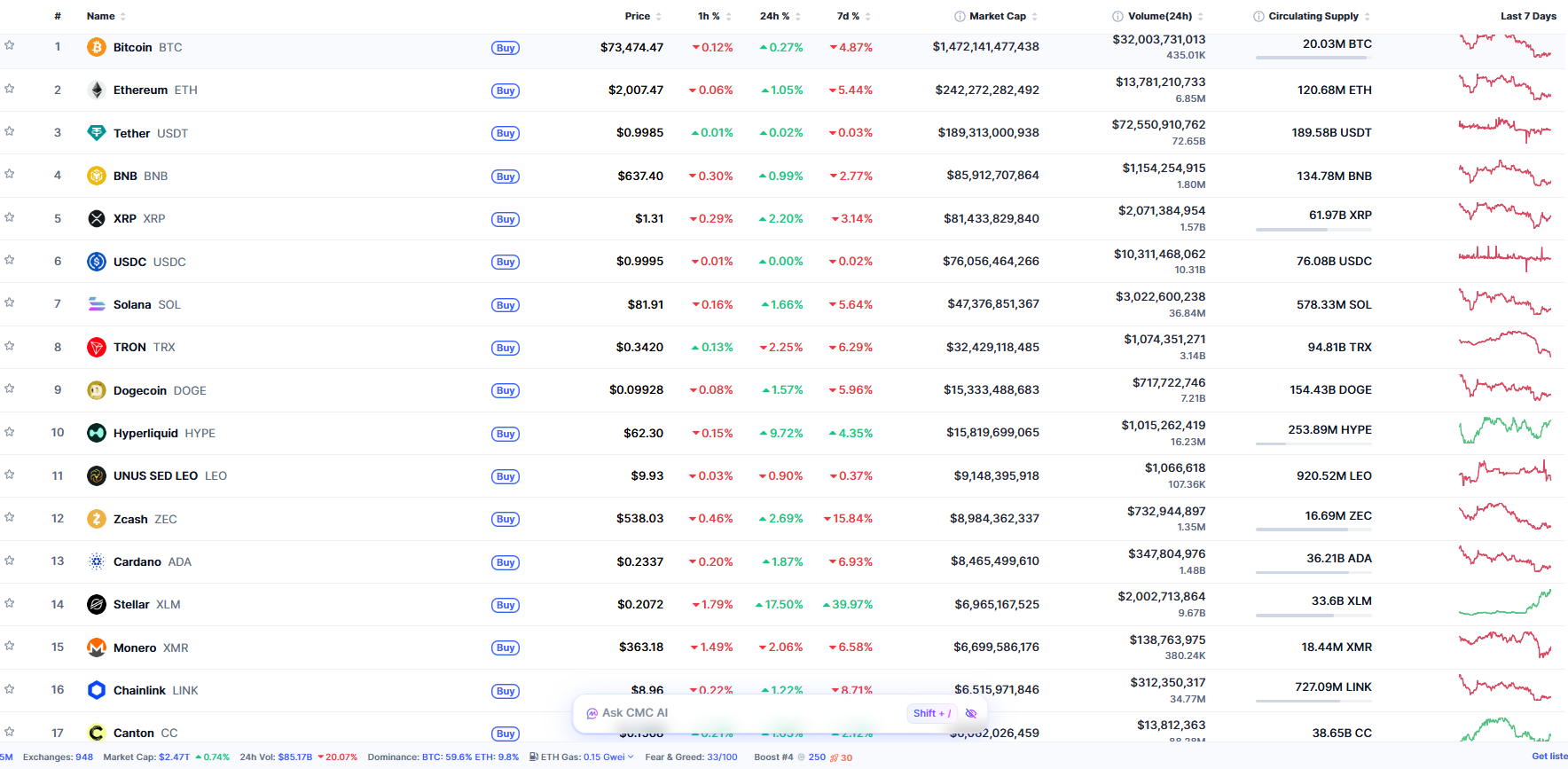1568x769 pixels.
Task: Click the Ethereum logo icon
Action: pos(97,90)
